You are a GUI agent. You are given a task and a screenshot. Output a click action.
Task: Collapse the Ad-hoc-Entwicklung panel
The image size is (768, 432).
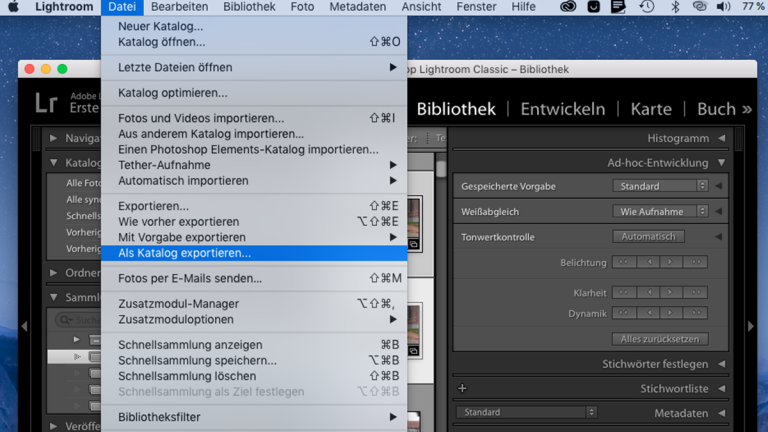pos(721,162)
